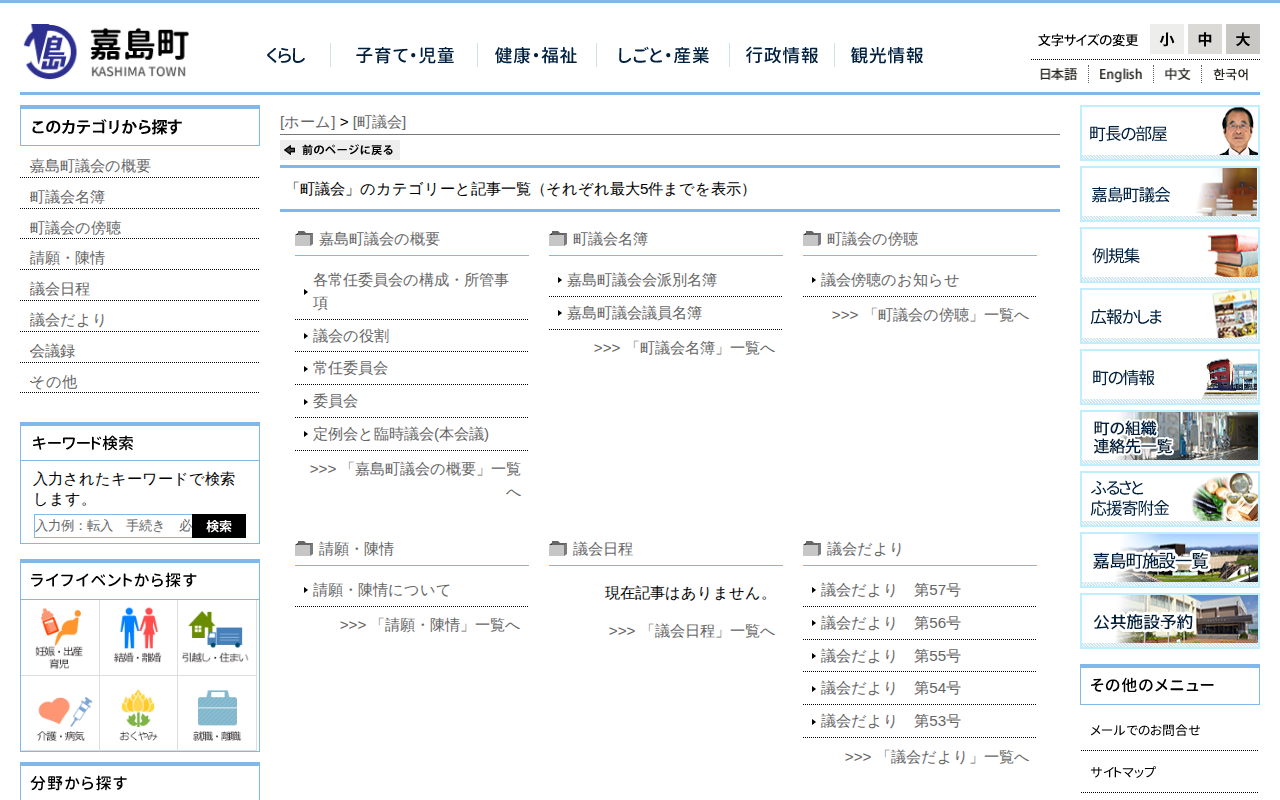This screenshot has height=800, width=1280.
Task: Click the 町議会 breadcrumb link
Action: [x=380, y=122]
